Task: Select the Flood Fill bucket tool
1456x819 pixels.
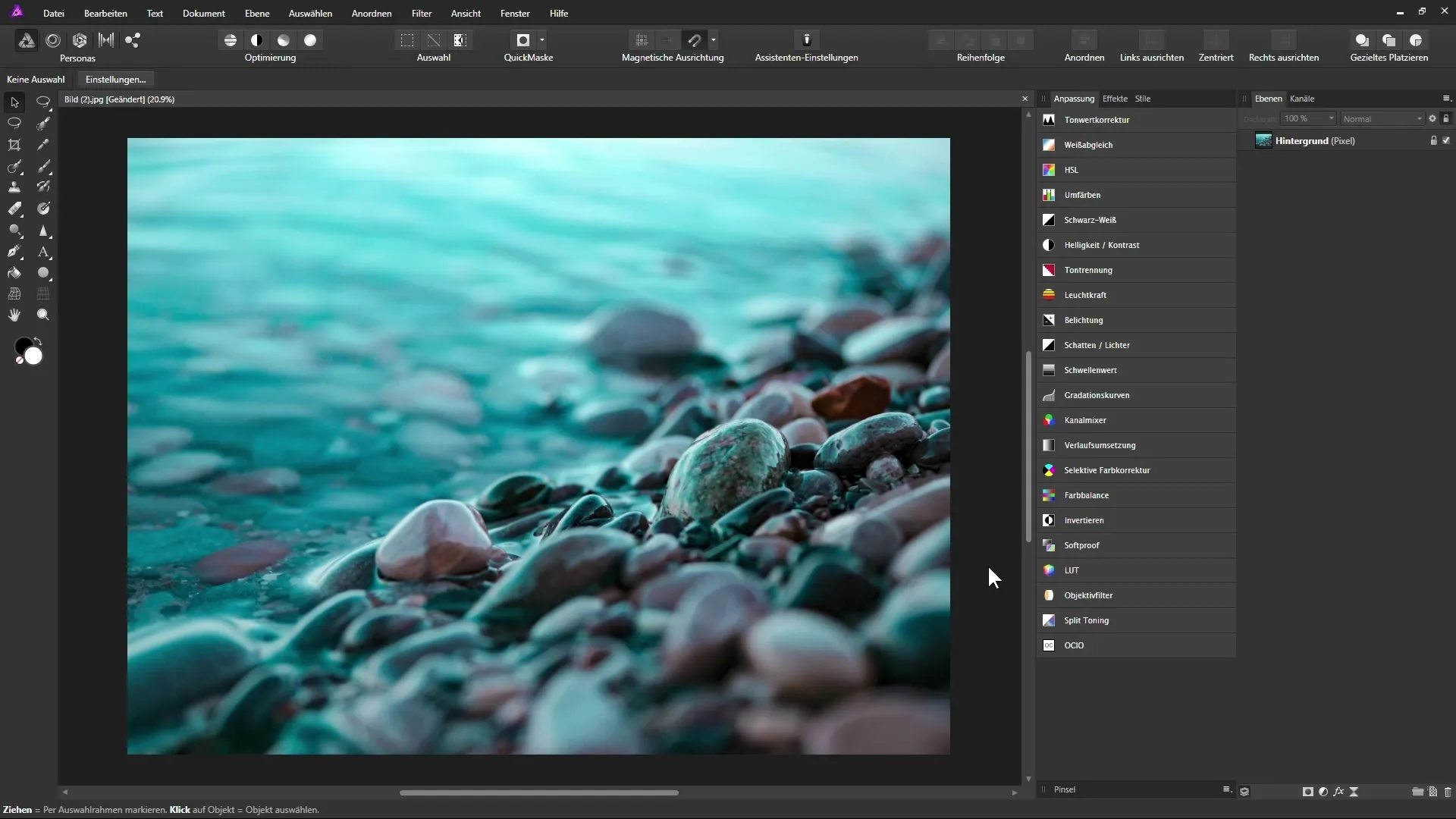Action: 14,272
